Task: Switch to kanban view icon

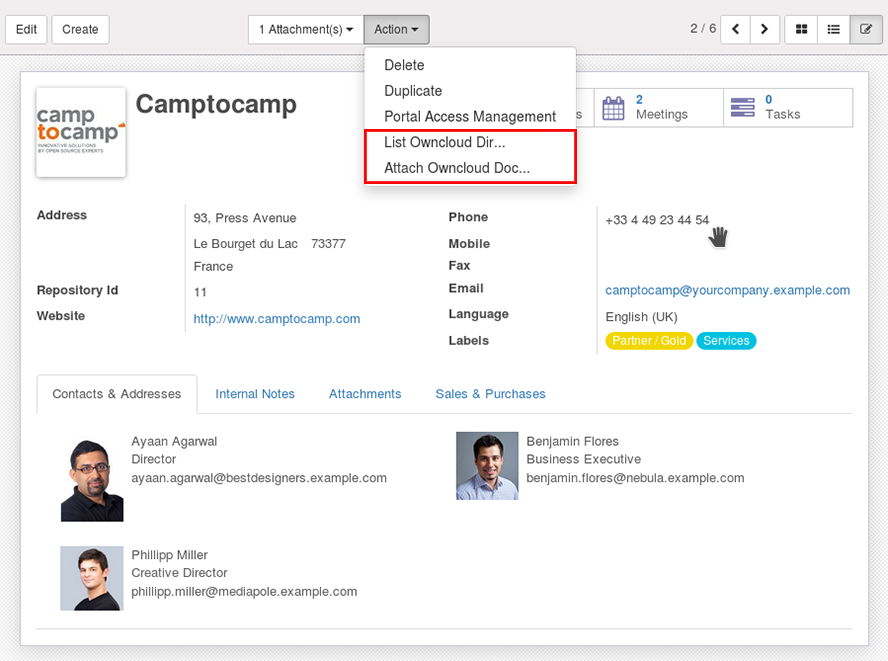Action: coord(801,29)
